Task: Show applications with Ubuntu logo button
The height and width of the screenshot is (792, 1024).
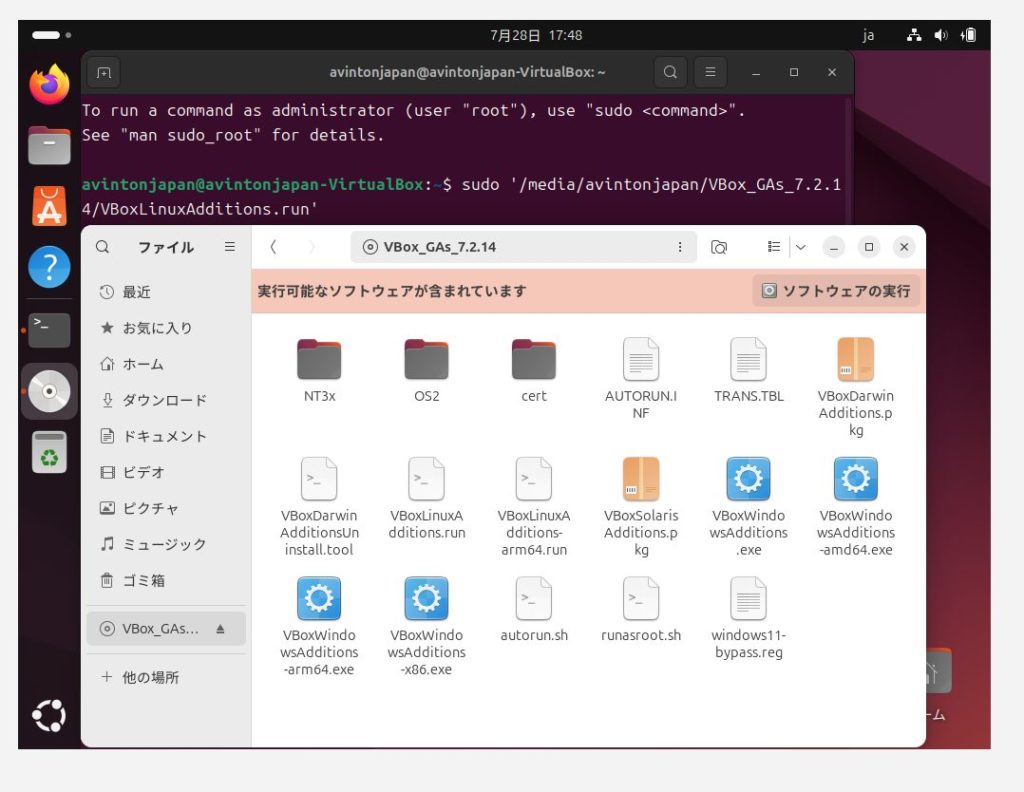Action: click(49, 716)
